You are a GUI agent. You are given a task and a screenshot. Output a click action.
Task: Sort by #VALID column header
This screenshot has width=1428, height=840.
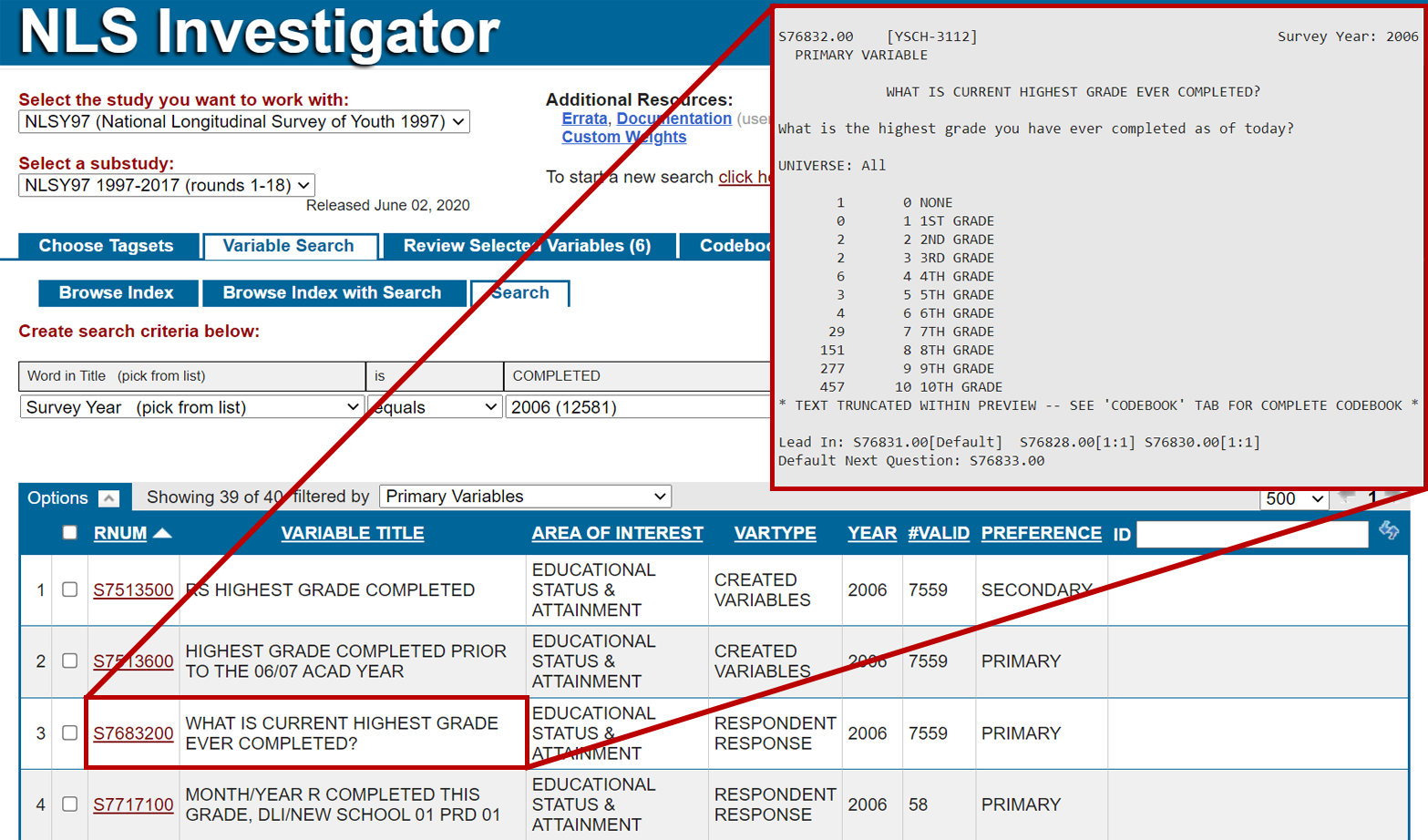tap(939, 533)
